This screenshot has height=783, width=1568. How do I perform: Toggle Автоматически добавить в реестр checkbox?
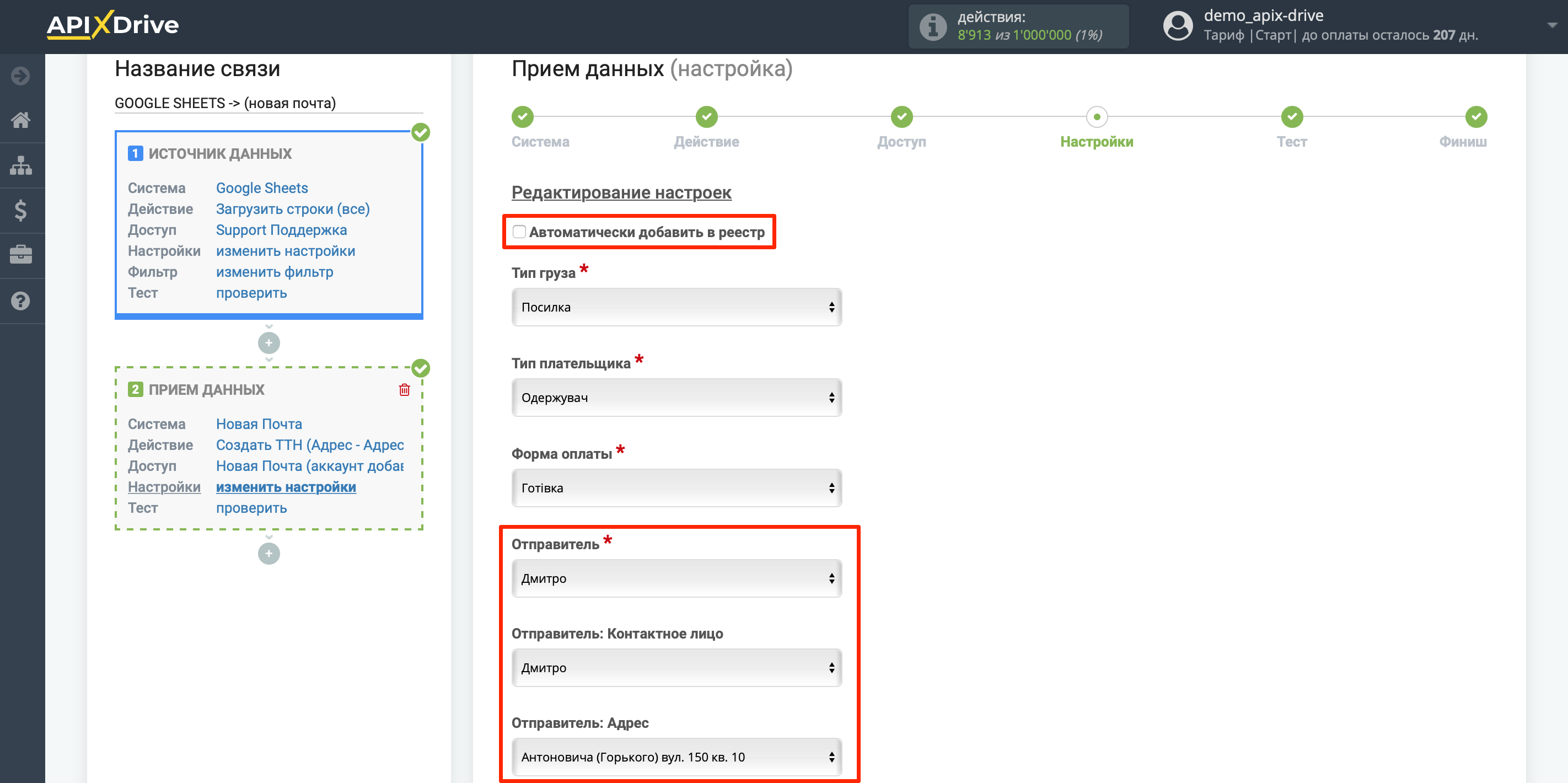pos(519,232)
